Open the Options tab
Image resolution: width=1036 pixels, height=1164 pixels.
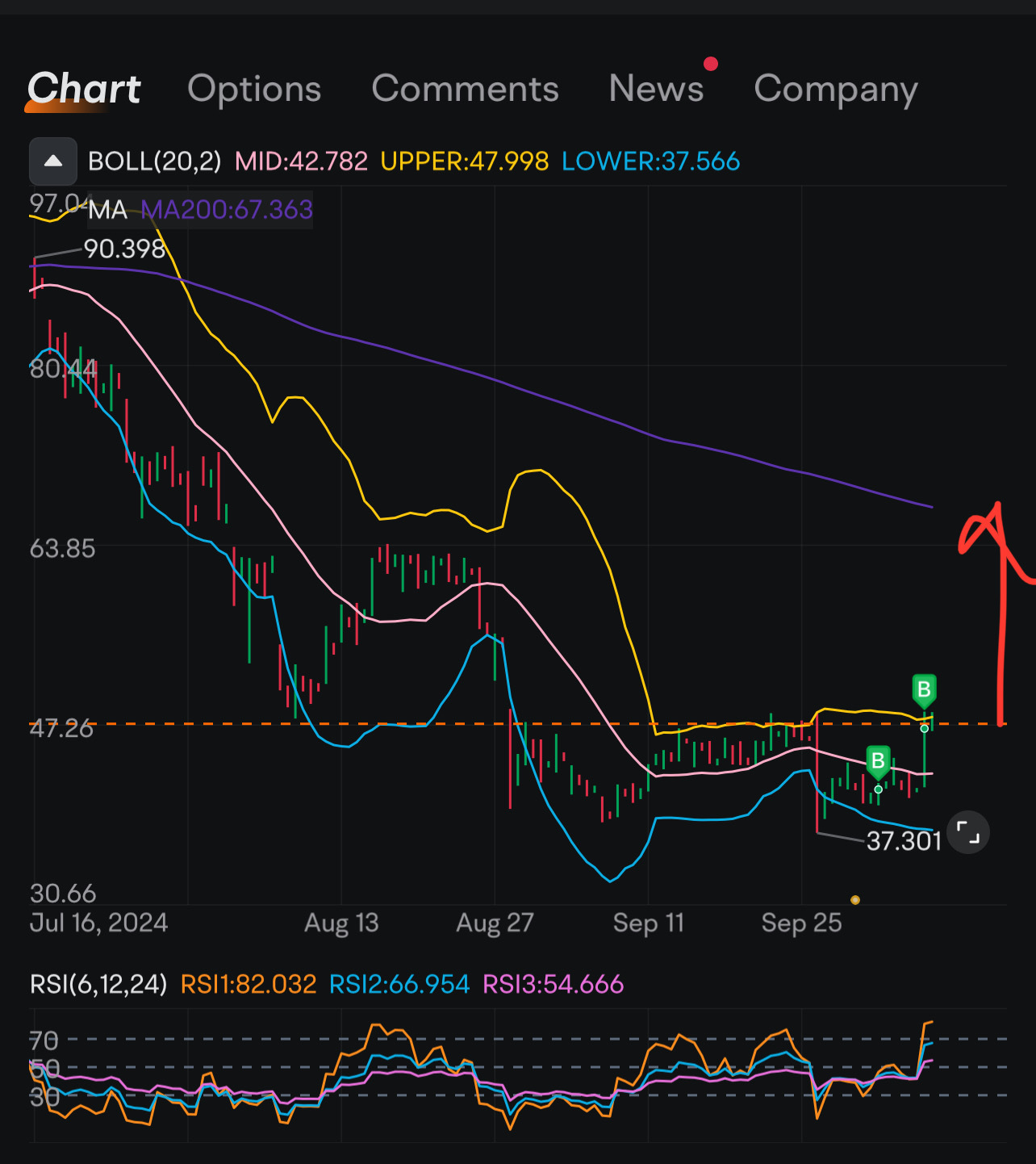[x=254, y=89]
